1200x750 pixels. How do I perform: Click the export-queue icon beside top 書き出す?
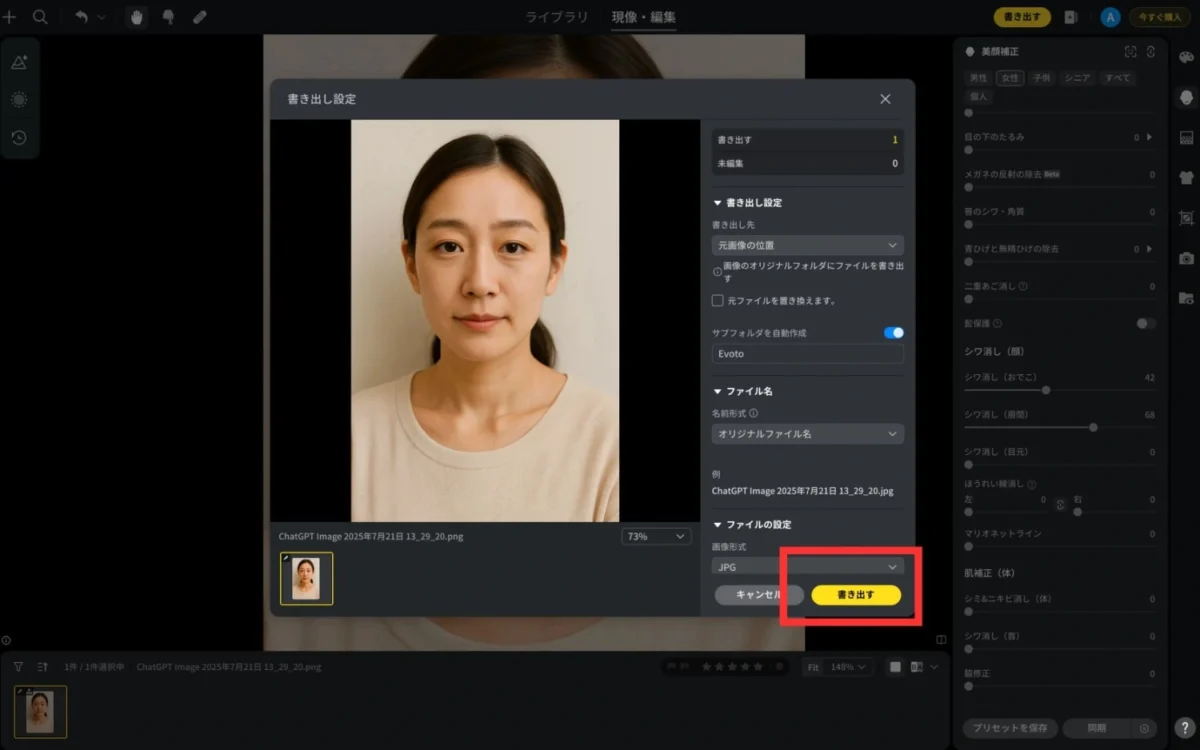click(x=1071, y=17)
